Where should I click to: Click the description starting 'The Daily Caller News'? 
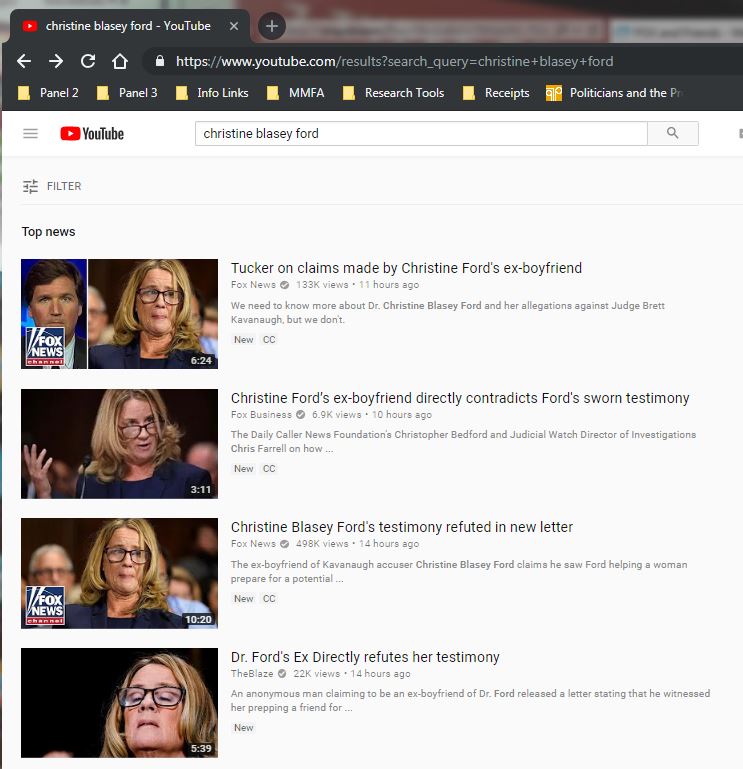tap(463, 441)
